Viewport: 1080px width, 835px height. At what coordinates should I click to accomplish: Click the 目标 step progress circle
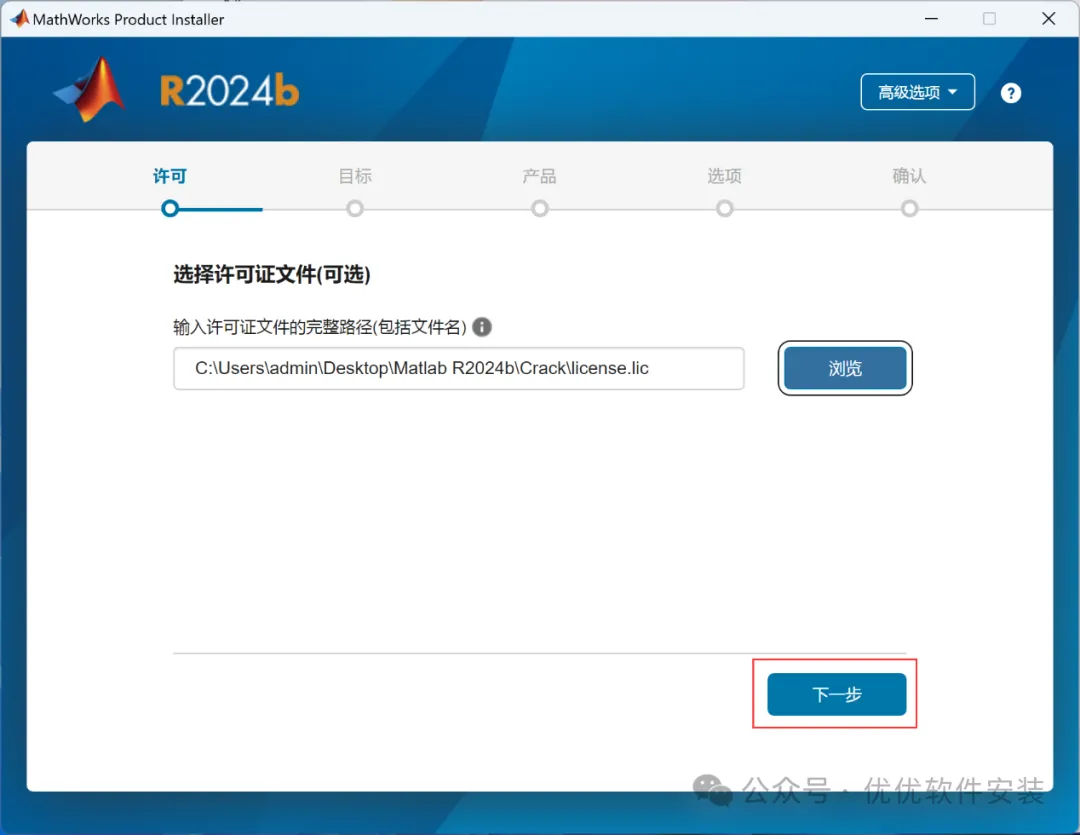pyautogui.click(x=355, y=208)
